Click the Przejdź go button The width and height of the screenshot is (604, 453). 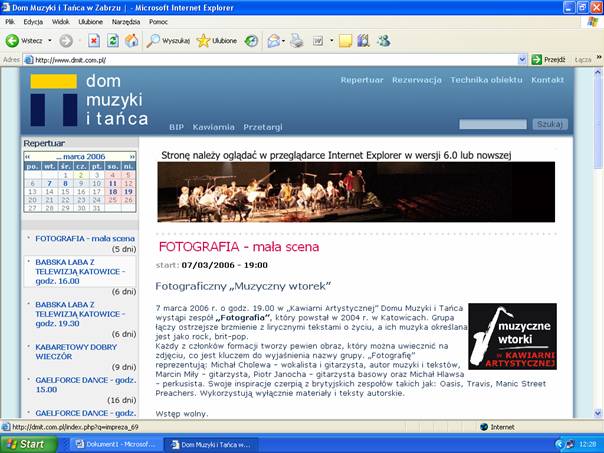(x=550, y=60)
